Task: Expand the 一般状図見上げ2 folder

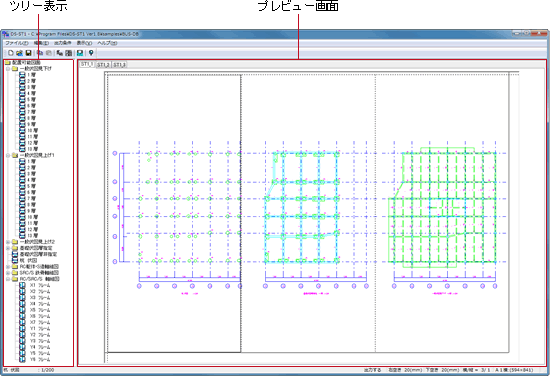Action: [x=8, y=242]
